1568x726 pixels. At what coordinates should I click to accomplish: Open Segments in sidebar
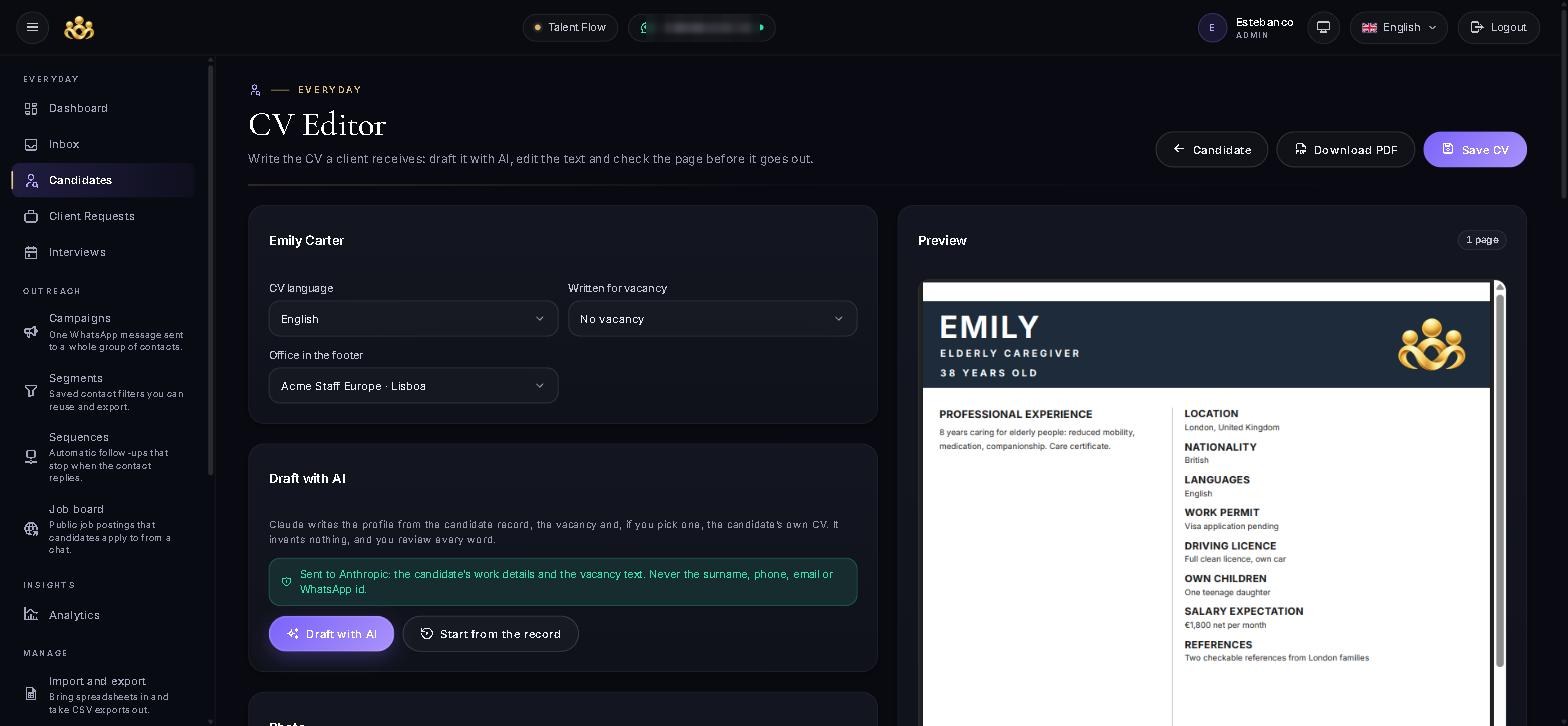(x=103, y=392)
